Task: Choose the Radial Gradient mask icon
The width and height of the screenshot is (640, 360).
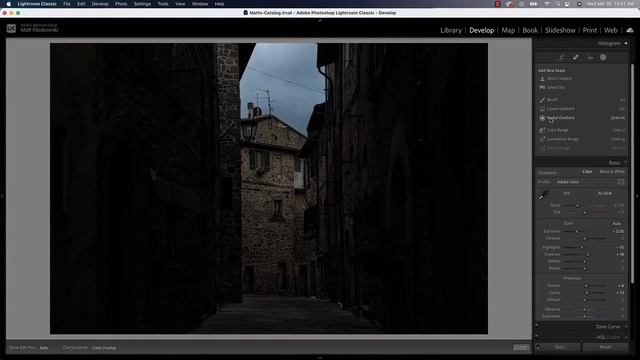Action: tap(542, 118)
